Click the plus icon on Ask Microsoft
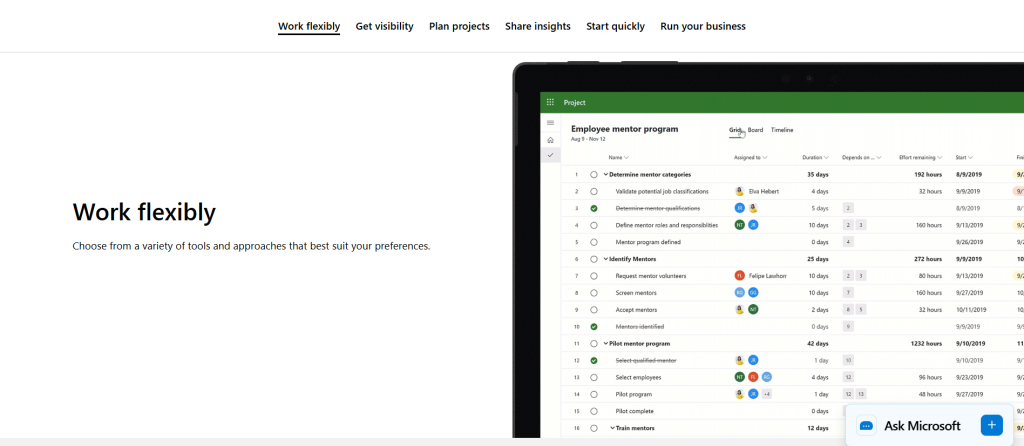The width and height of the screenshot is (1024, 446). pos(991,425)
